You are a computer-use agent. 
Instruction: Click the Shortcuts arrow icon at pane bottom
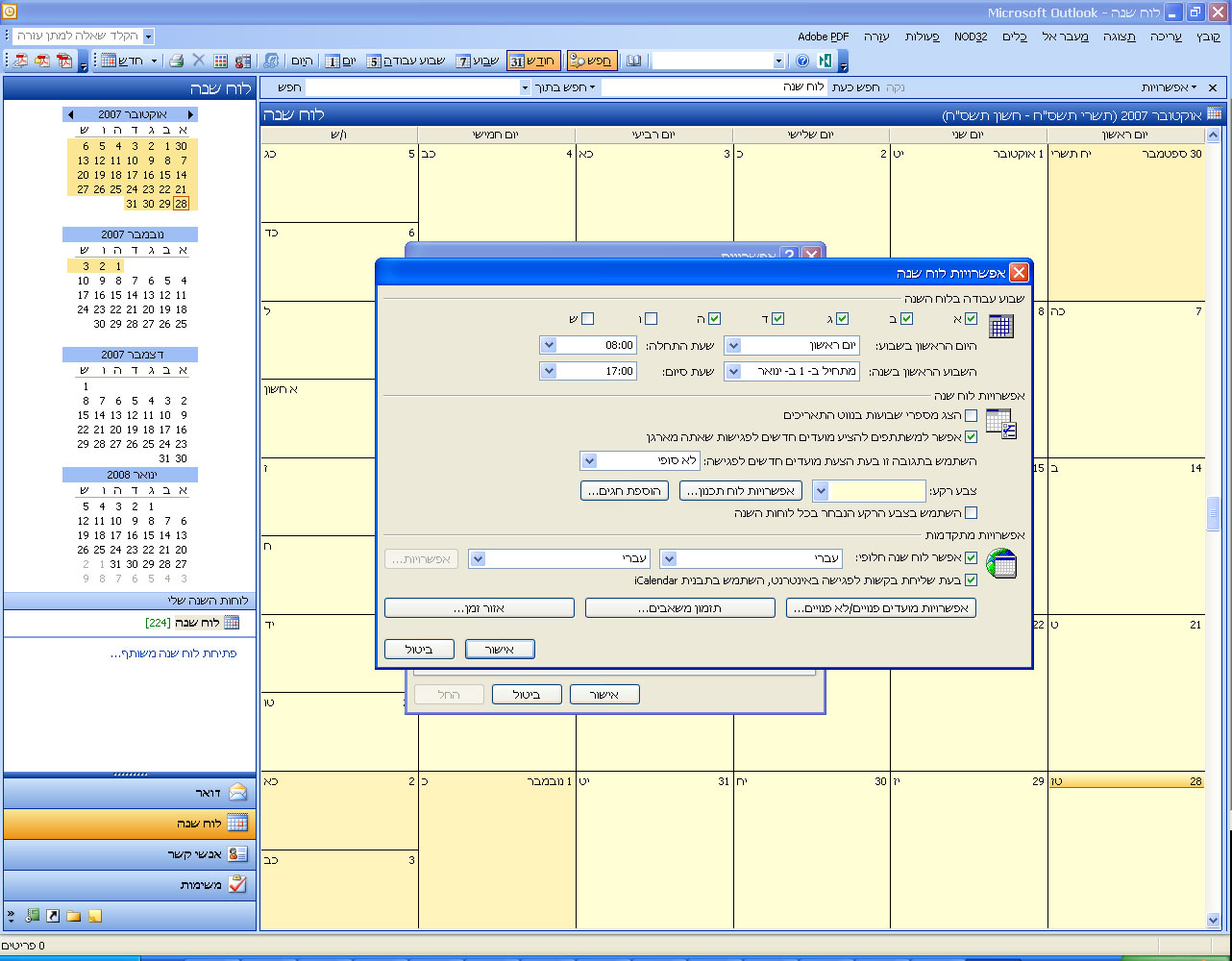53,916
